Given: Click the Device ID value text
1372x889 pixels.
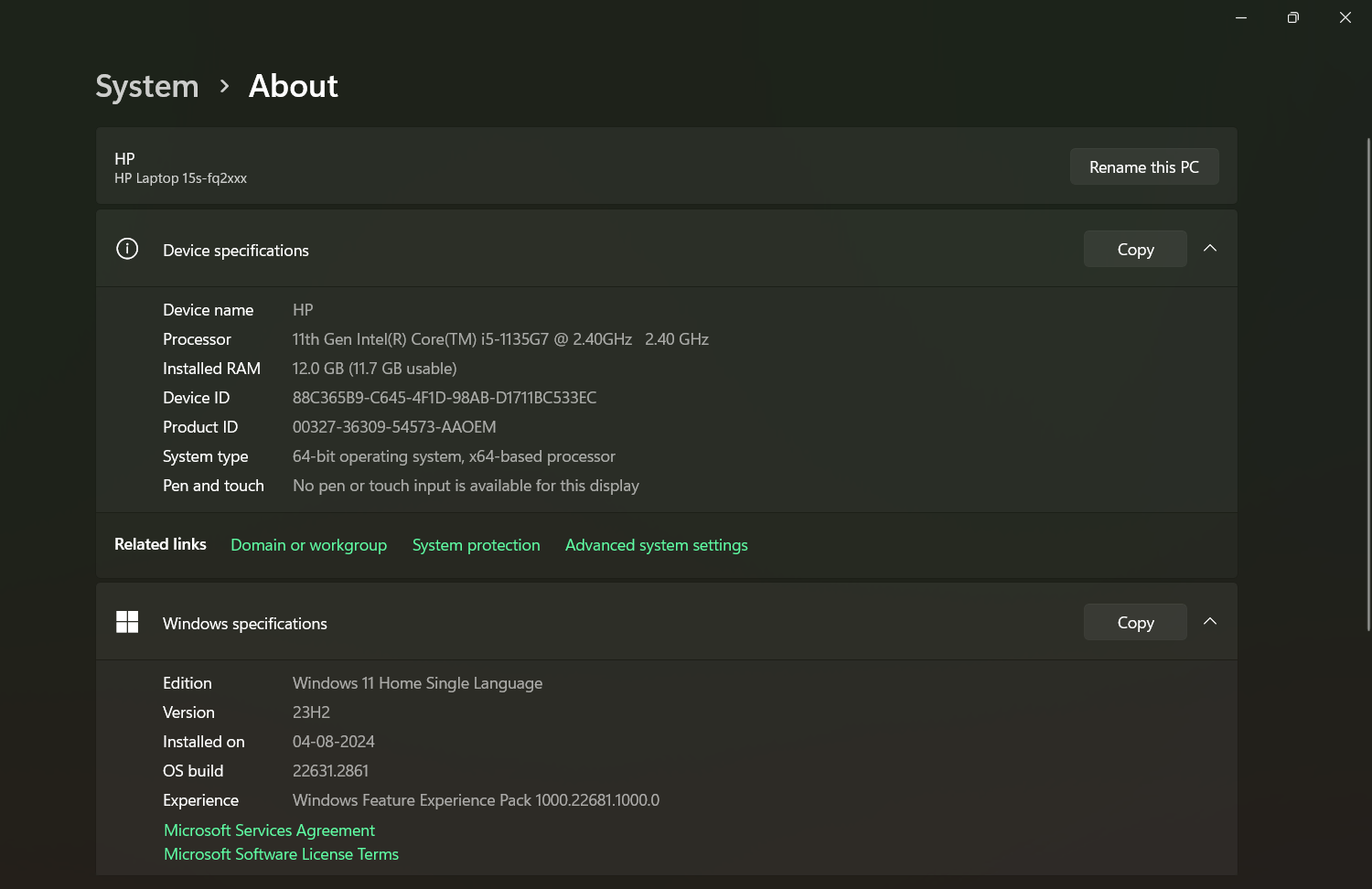Looking at the screenshot, I should [445, 398].
